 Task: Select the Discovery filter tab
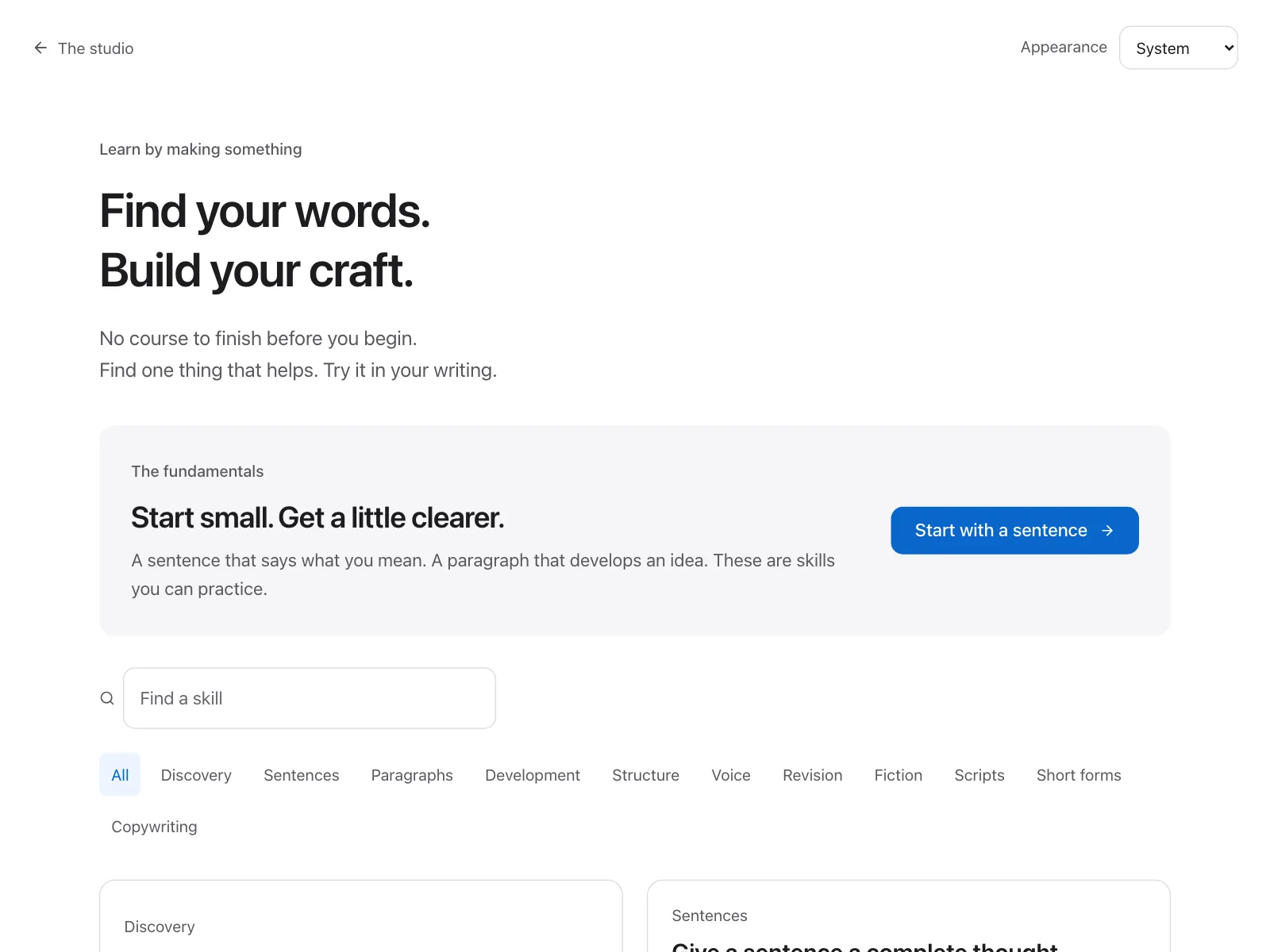[196, 775]
